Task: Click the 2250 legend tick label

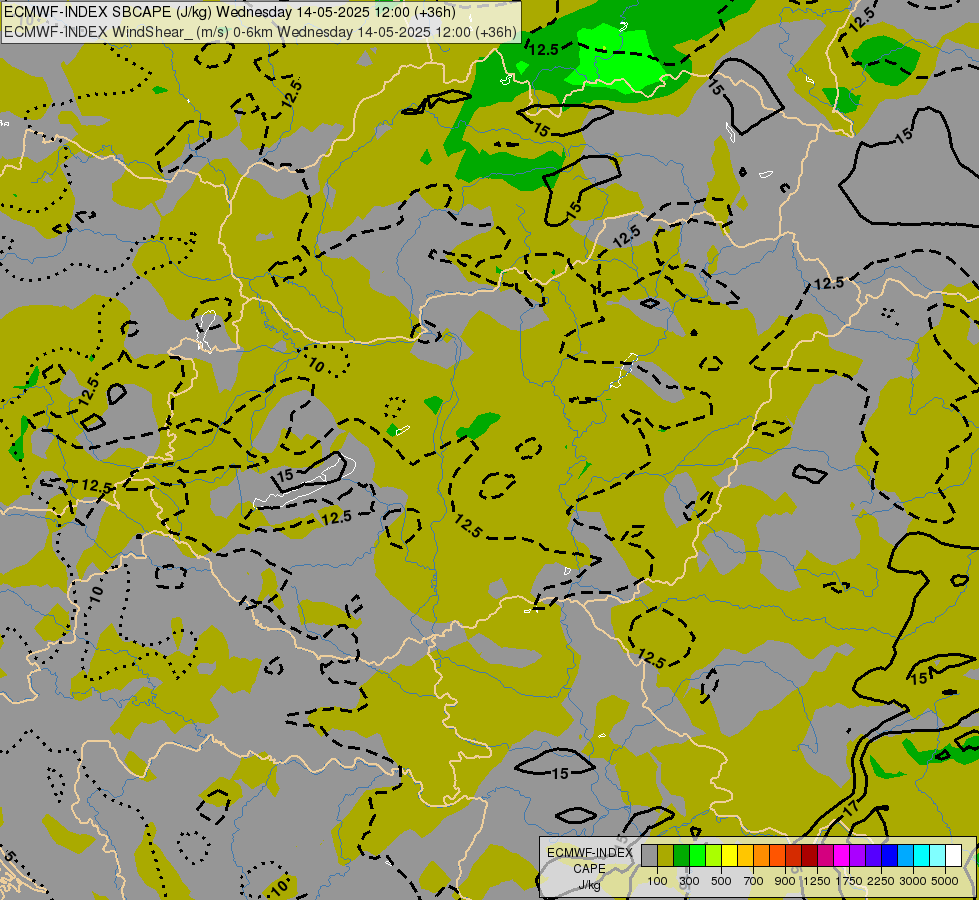Action: [x=881, y=881]
